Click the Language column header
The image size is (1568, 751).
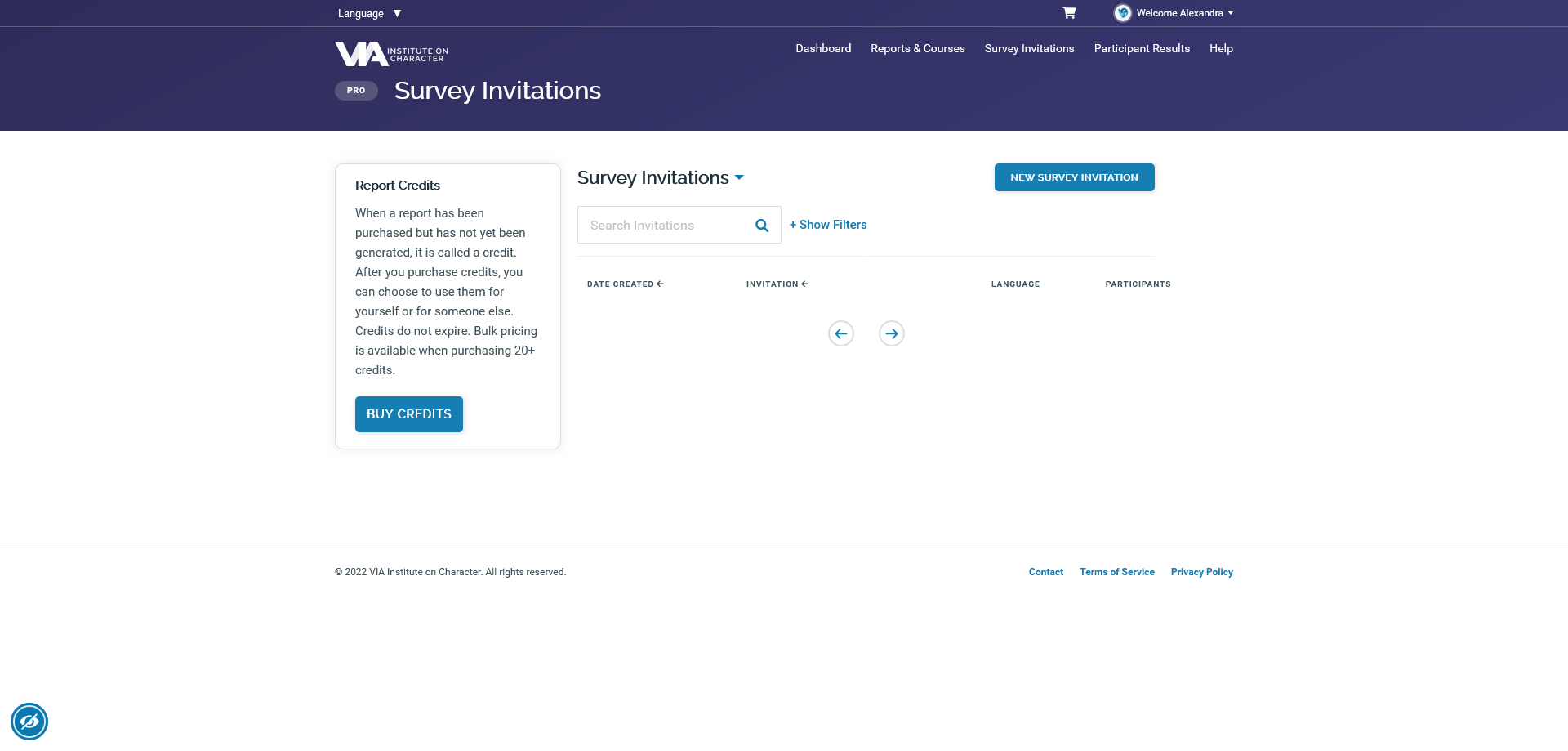pos(1015,284)
